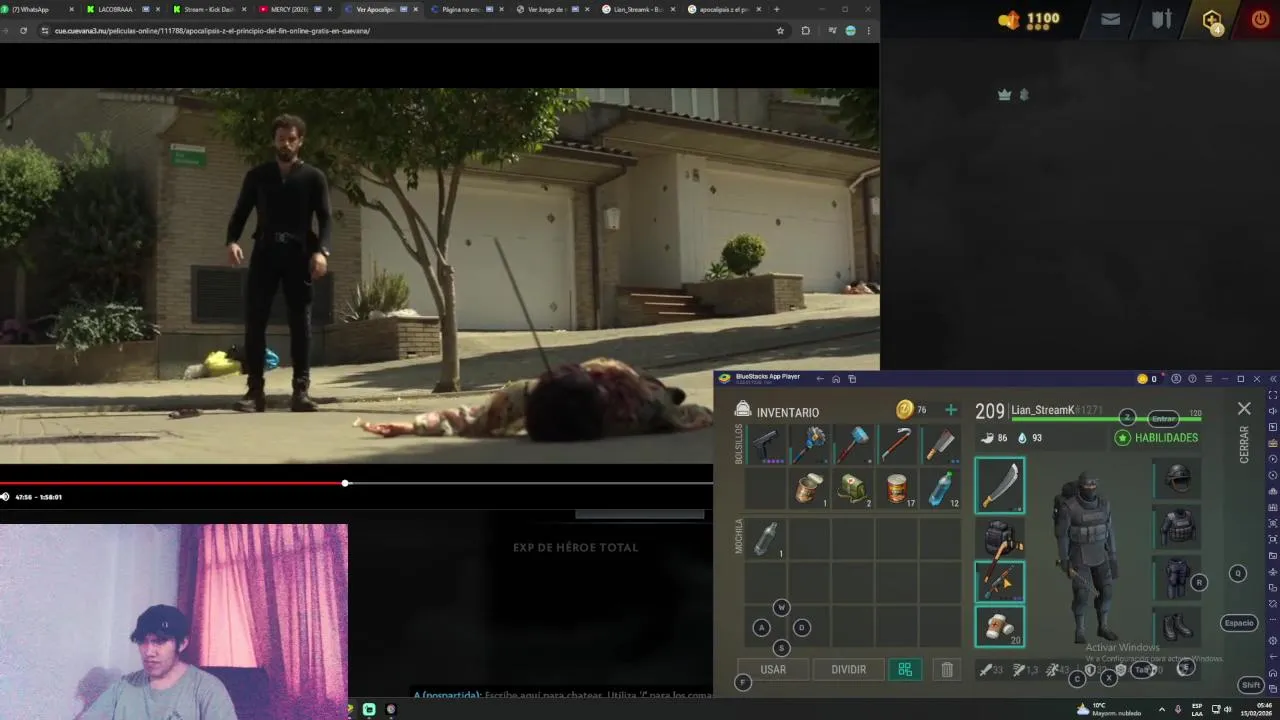The image size is (1280, 720).
Task: Show hidden tray icons chevron
Action: (x=1162, y=709)
